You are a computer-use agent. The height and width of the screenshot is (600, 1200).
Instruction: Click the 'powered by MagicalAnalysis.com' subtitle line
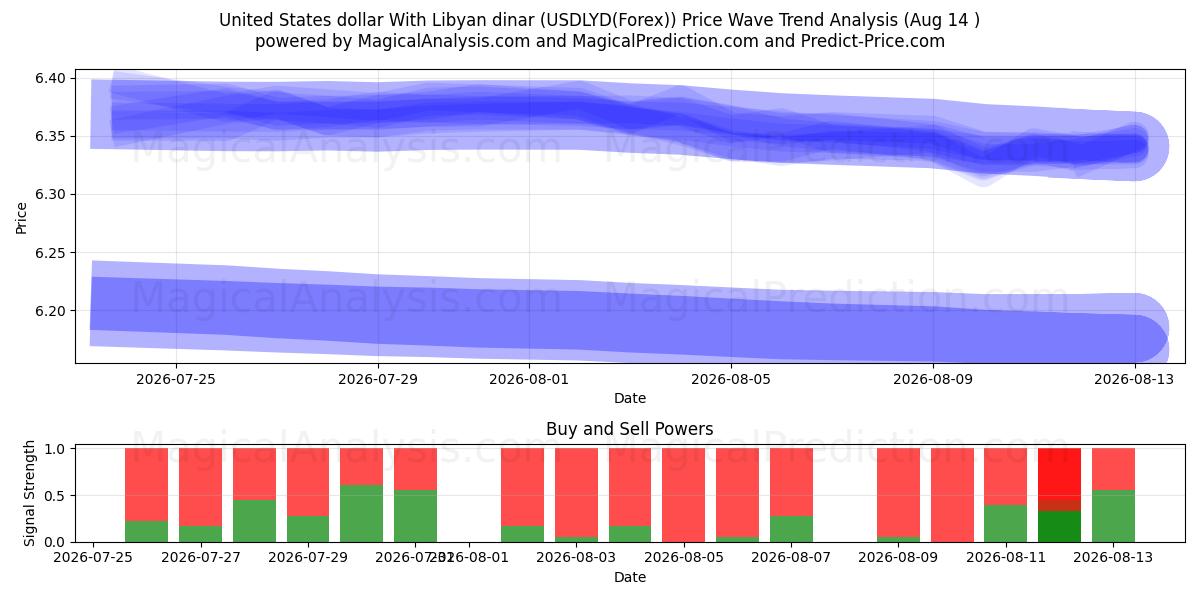pos(599,41)
